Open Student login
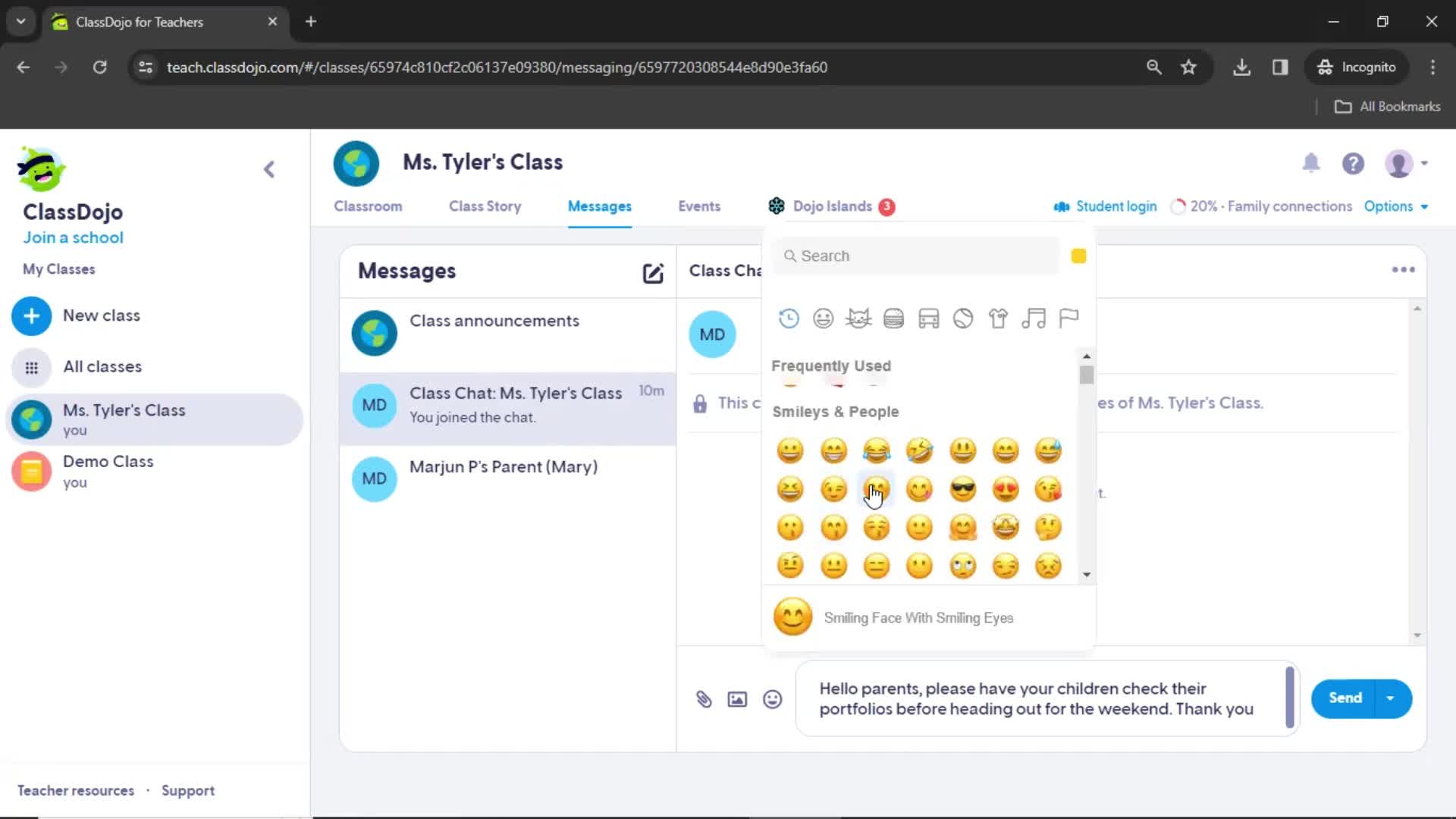The image size is (1456, 819). pos(1105,206)
